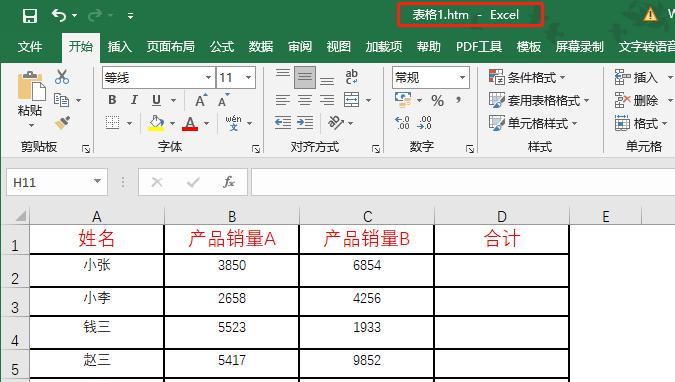Decrease the font size
The width and height of the screenshot is (675, 382).
point(223,100)
